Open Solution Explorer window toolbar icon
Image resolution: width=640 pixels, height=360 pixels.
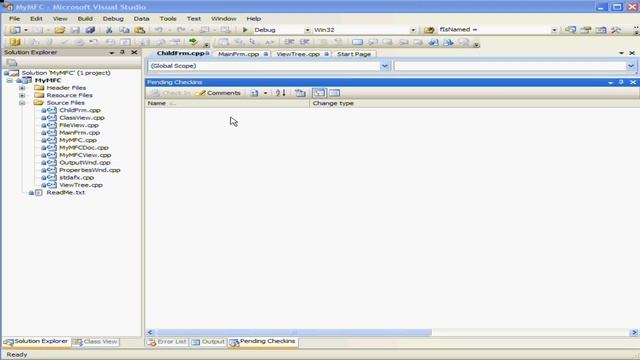tap(570, 30)
